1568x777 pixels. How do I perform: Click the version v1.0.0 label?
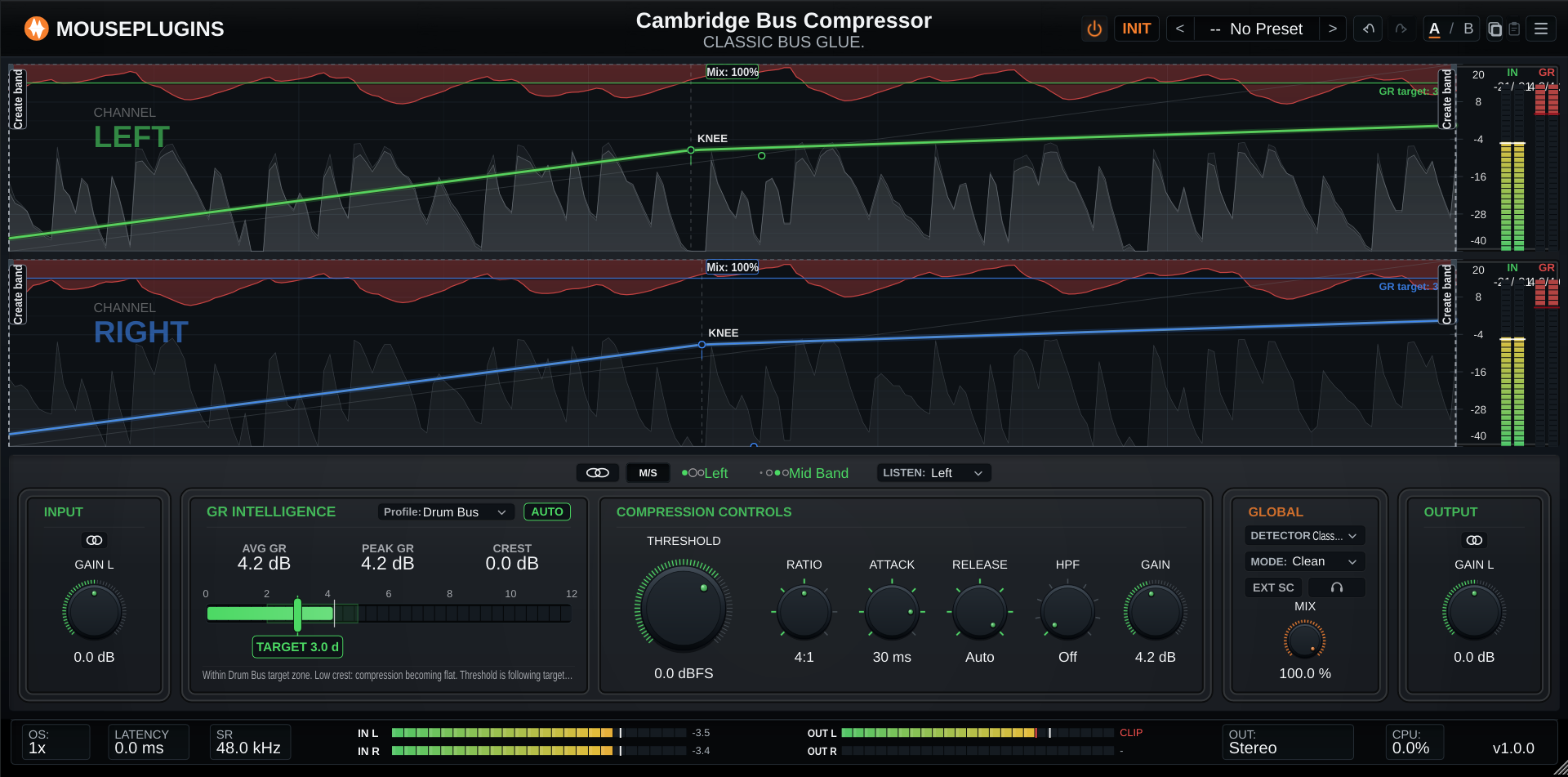pyautogui.click(x=1513, y=748)
